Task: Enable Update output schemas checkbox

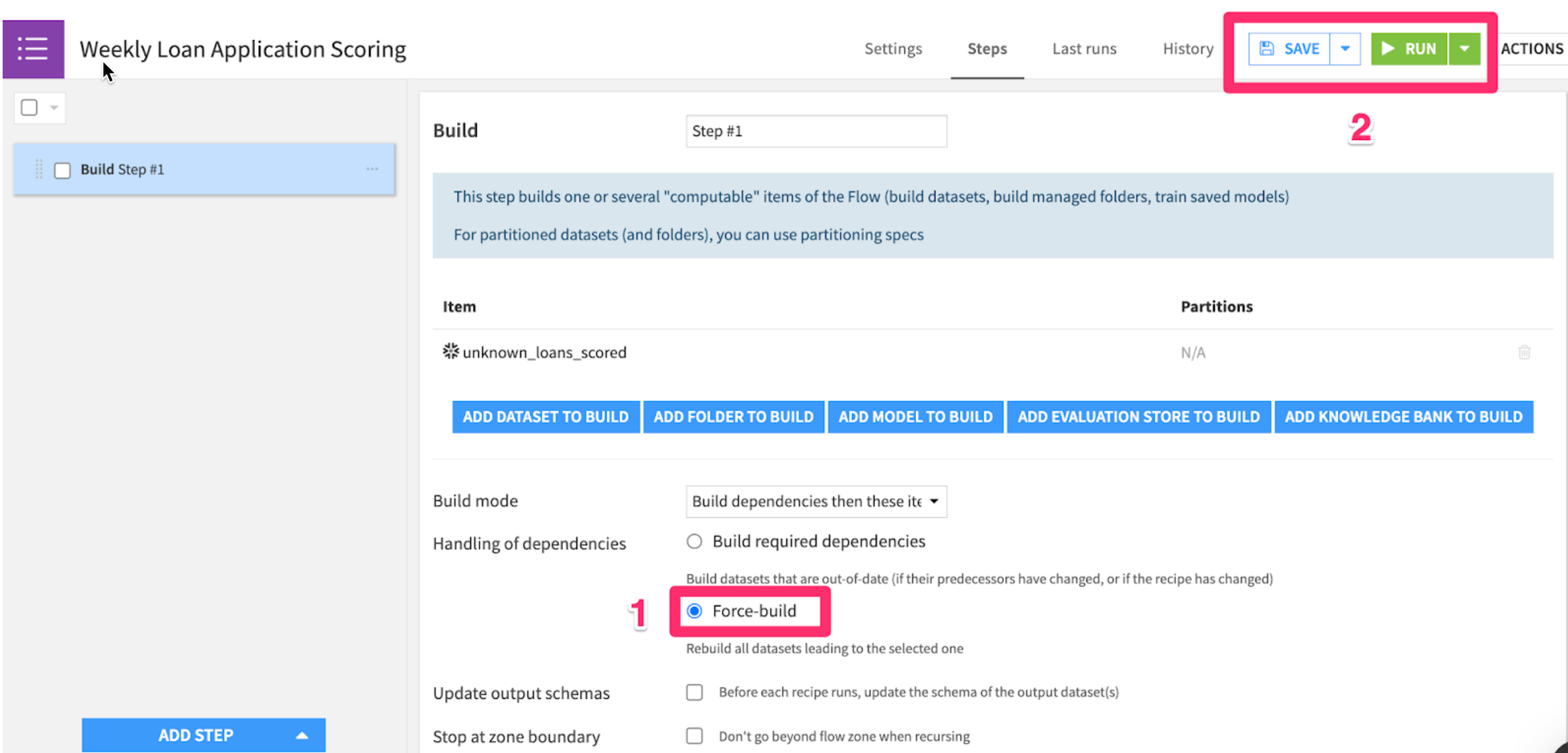Action: click(694, 692)
